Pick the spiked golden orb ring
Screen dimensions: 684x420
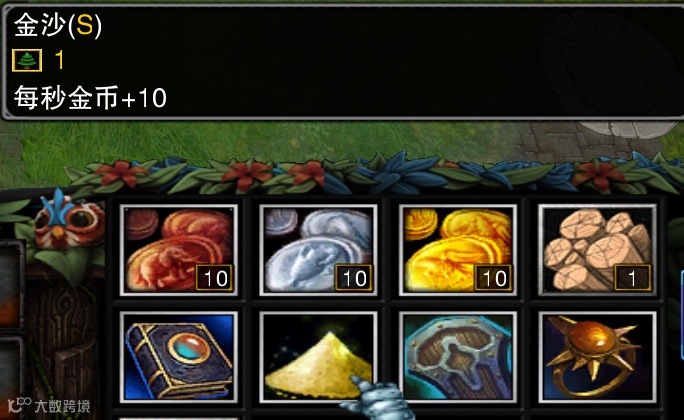pyautogui.click(x=598, y=357)
